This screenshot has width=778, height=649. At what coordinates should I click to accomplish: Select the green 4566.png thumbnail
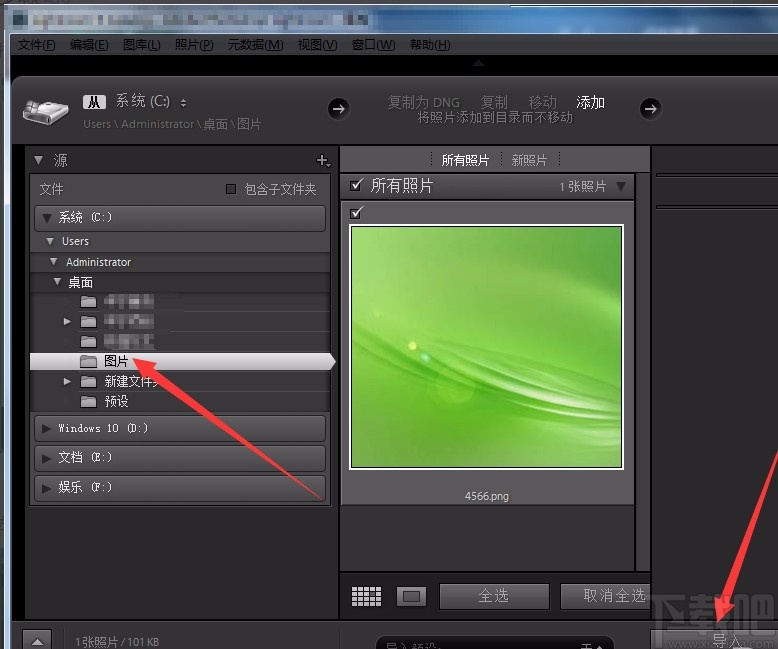486,347
